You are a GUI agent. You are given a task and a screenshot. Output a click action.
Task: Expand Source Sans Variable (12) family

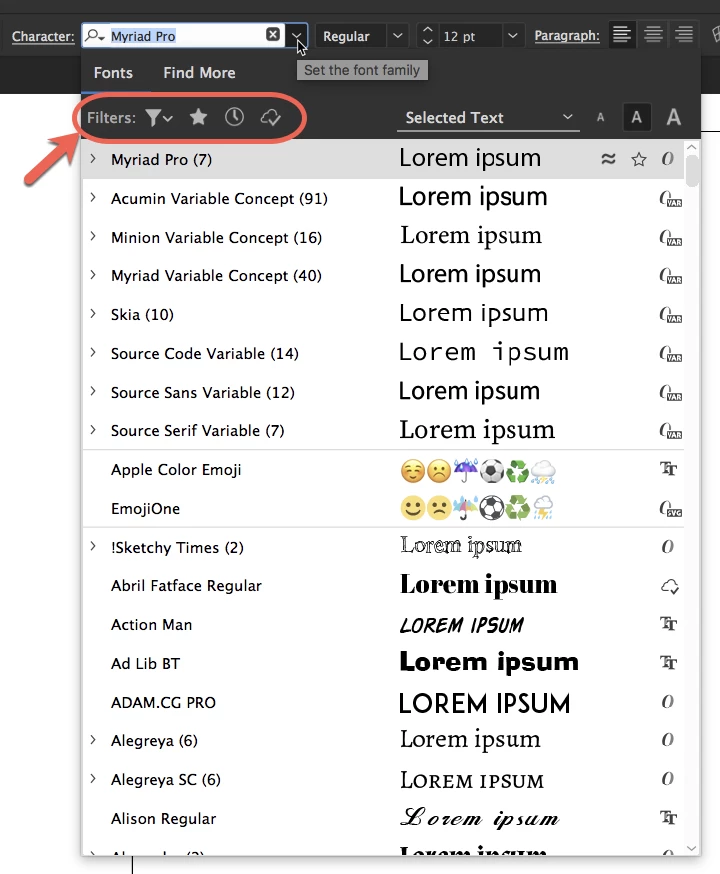(93, 392)
